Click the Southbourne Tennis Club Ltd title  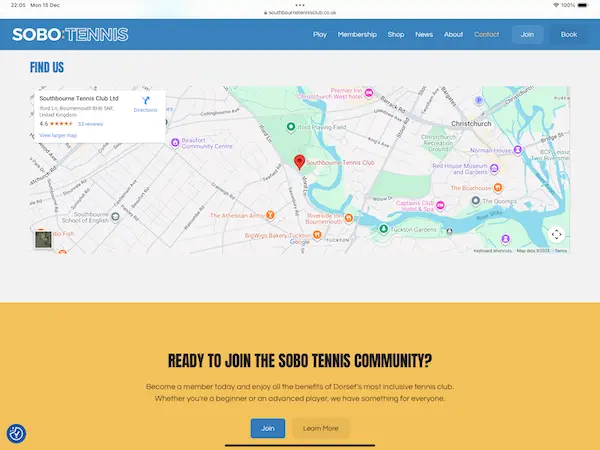79,98
